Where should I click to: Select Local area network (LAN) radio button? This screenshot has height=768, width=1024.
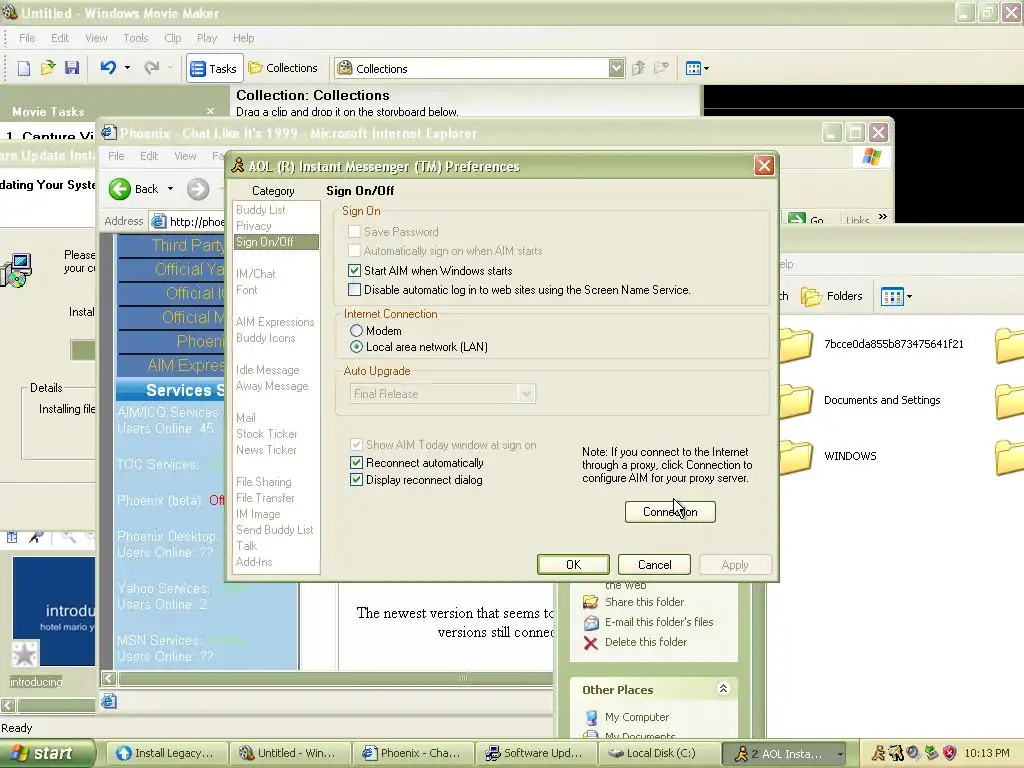click(x=356, y=347)
